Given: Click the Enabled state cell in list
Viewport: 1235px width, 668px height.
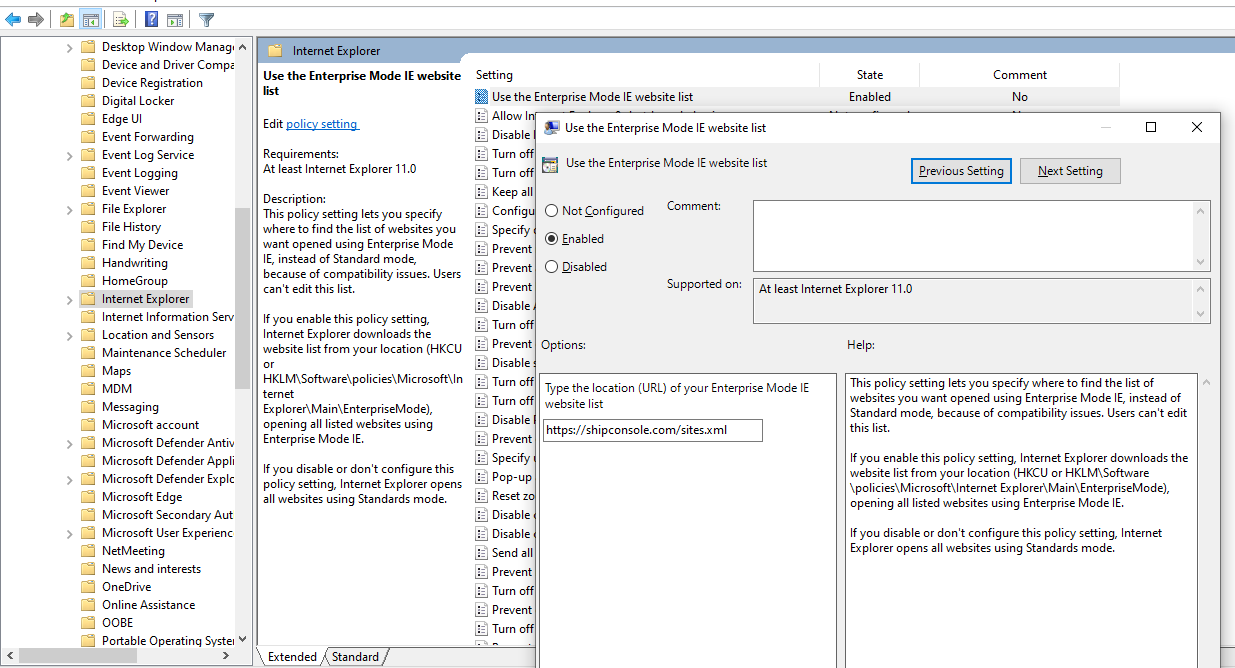Looking at the screenshot, I should point(870,97).
